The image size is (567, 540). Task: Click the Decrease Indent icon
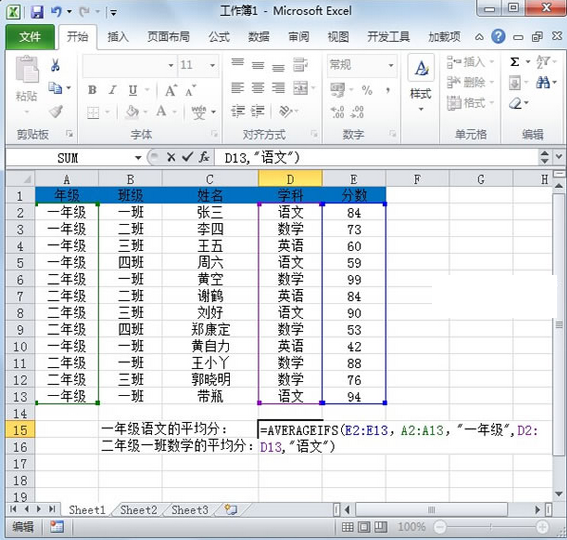[x=238, y=112]
